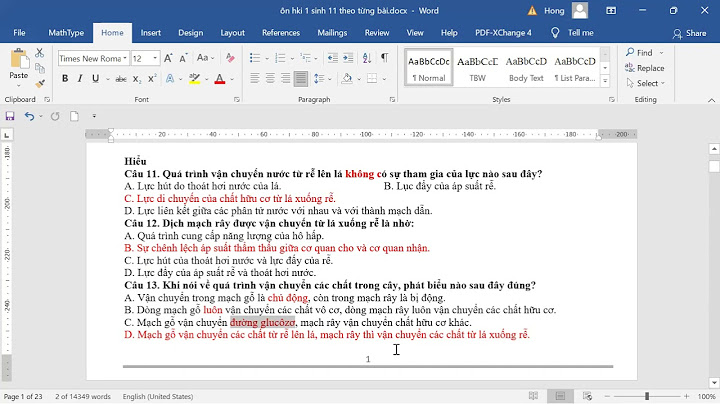
Task: Increase font size with Grow Font
Action: [x=168, y=58]
